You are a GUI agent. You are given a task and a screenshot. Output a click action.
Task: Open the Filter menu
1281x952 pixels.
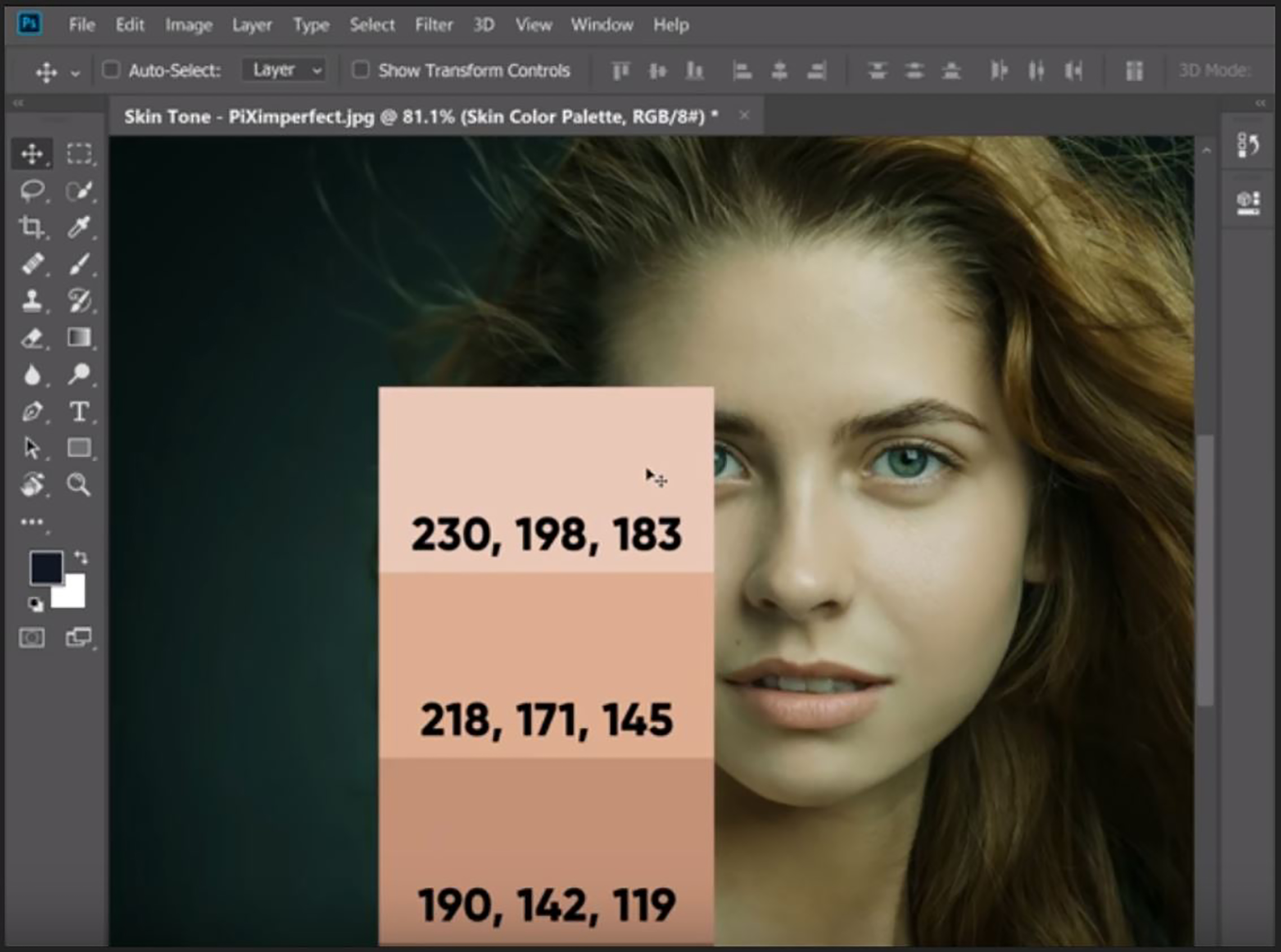pyautogui.click(x=434, y=25)
